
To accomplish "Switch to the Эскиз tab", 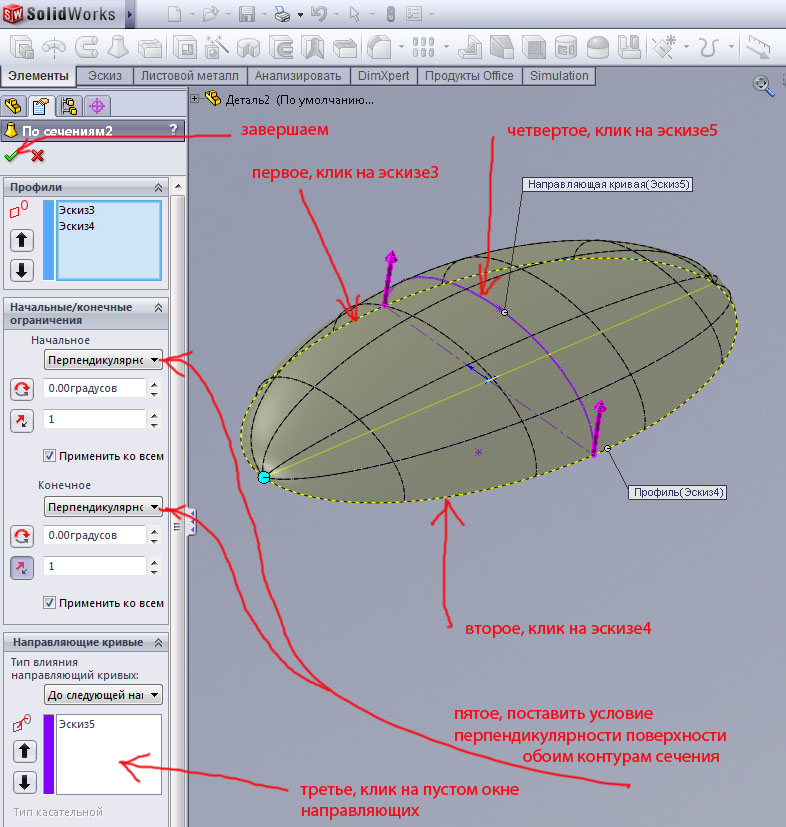I will tap(105, 76).
